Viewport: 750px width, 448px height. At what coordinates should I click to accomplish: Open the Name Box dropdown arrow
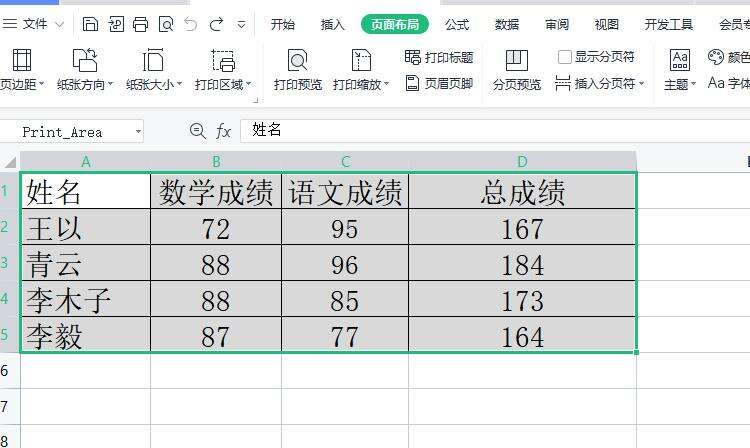138,131
